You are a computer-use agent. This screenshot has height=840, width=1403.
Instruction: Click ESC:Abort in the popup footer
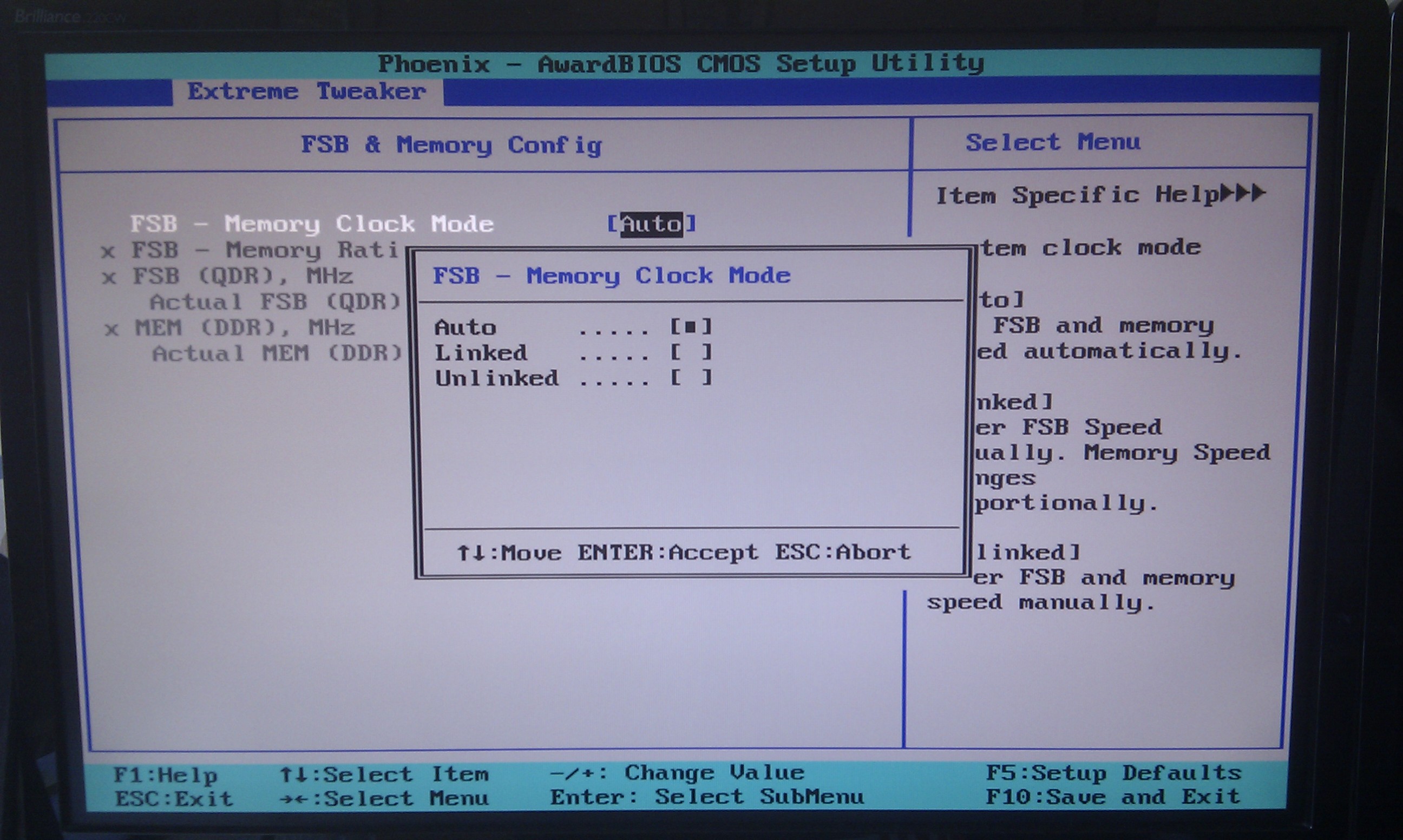pos(843,553)
